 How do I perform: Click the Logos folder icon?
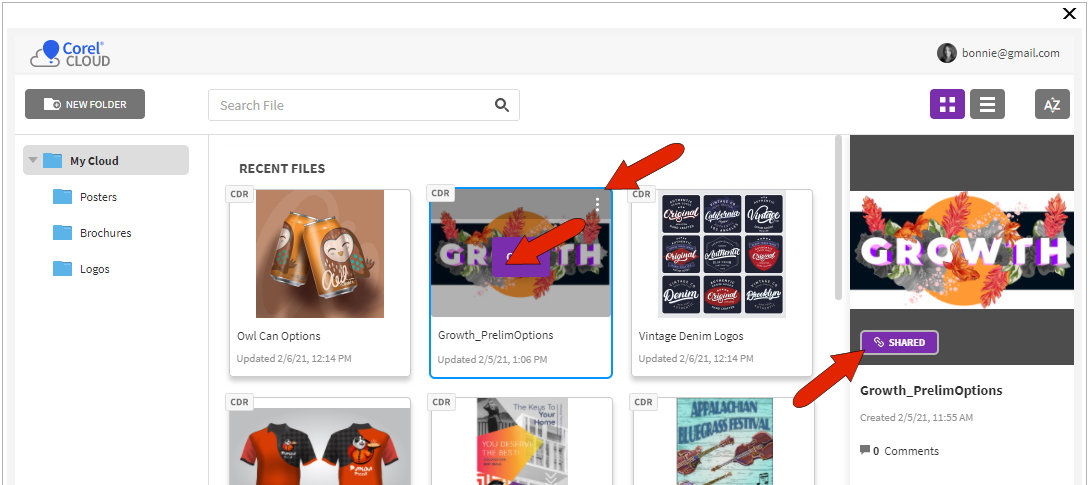click(x=63, y=269)
